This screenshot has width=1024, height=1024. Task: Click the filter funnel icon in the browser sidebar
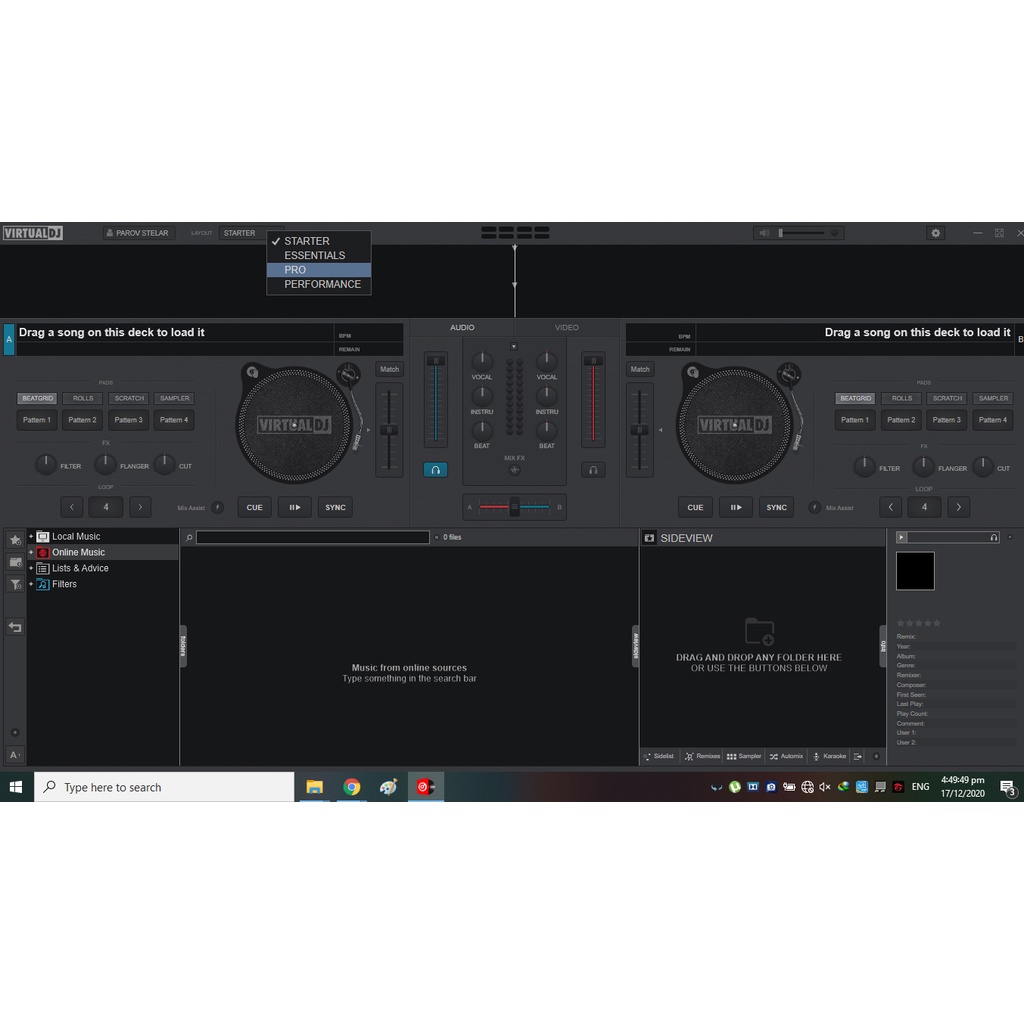(x=15, y=584)
